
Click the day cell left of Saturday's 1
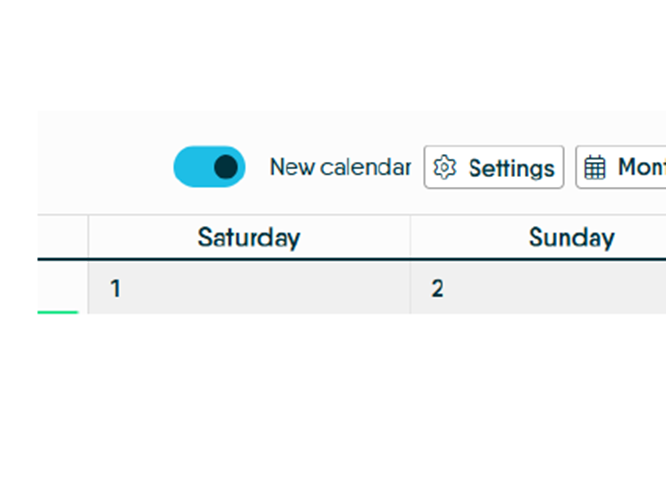[x=62, y=285]
